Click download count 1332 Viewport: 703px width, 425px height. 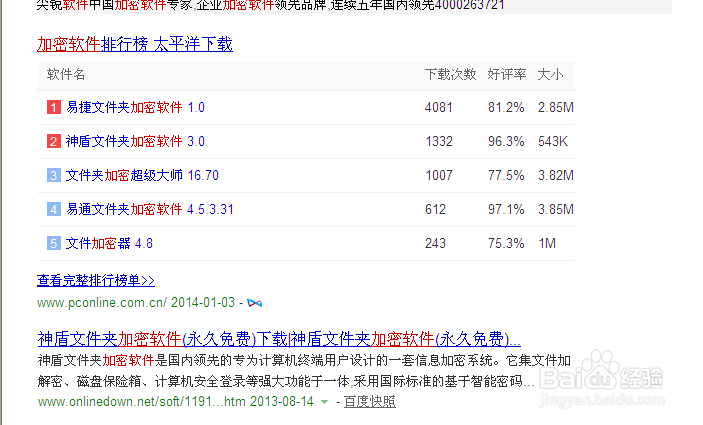[438, 142]
